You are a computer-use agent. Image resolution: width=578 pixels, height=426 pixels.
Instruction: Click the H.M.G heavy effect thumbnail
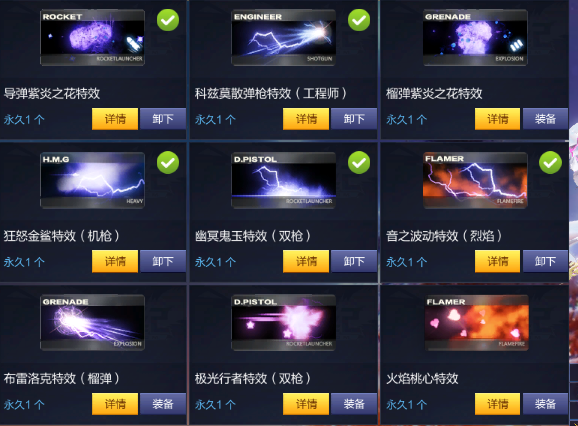[x=92, y=180]
